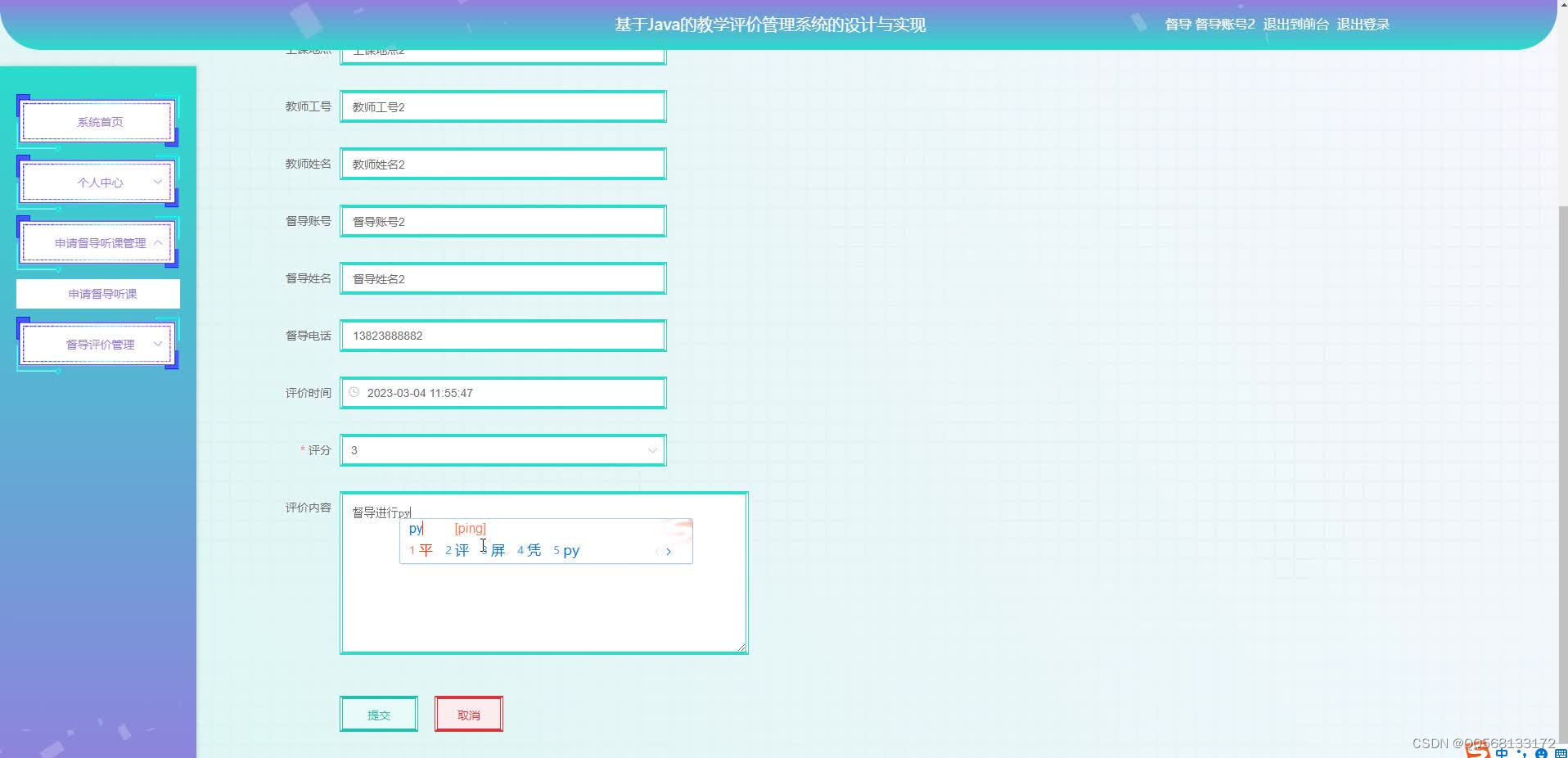Screen dimensions: 1568x758
Task: Click the 中 language indicator in tray
Action: 1502,753
